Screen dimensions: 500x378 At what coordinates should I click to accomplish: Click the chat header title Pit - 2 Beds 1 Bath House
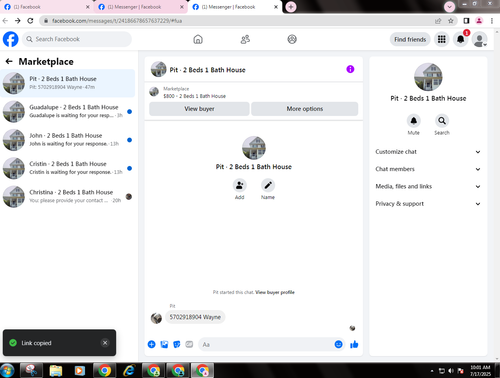click(207, 70)
